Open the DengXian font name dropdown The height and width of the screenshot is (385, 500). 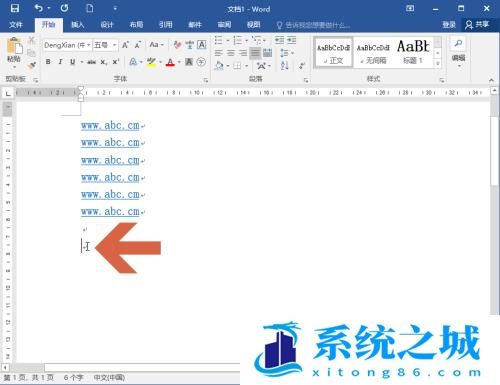coord(89,45)
